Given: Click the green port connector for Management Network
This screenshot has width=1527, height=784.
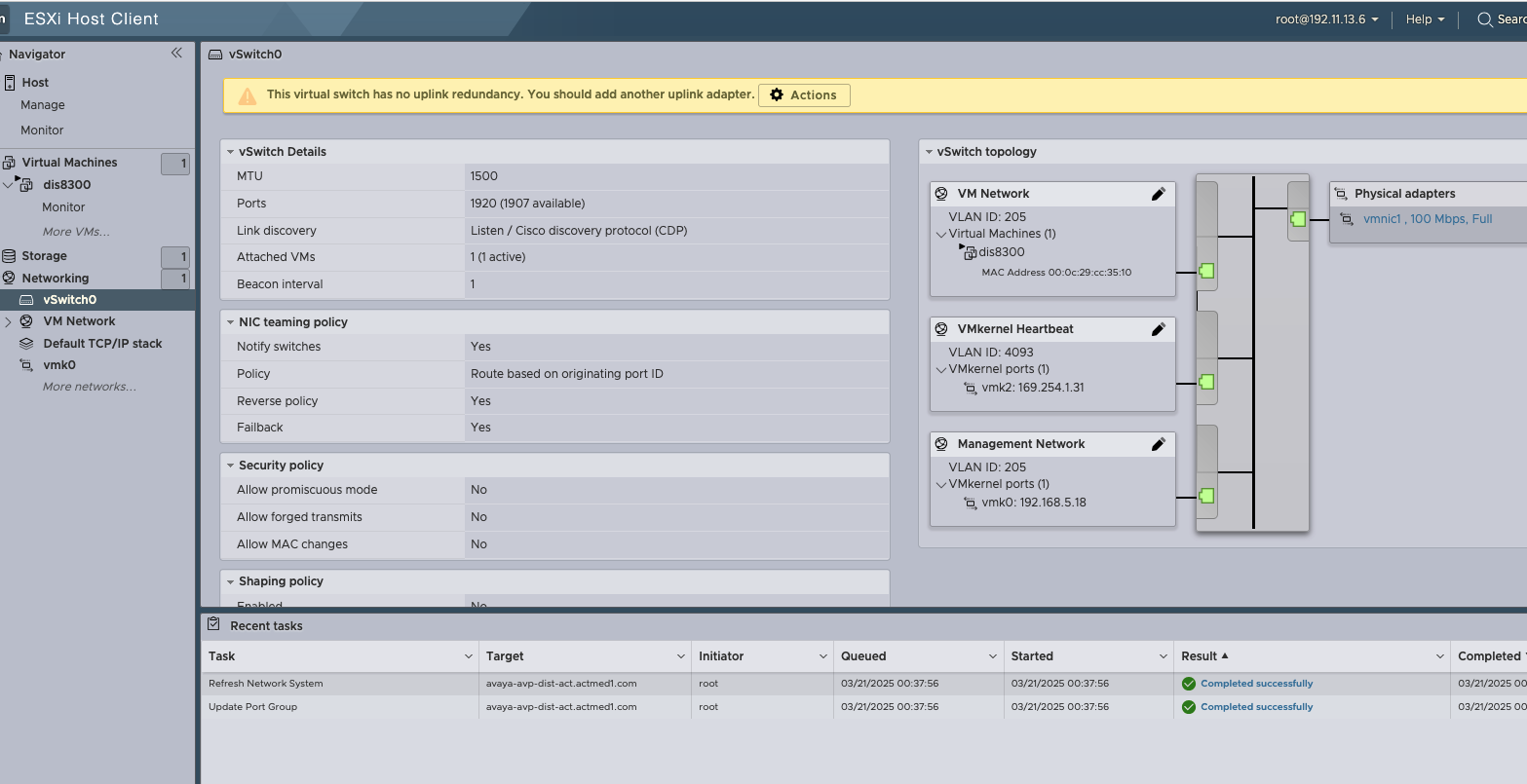Looking at the screenshot, I should 1206,496.
